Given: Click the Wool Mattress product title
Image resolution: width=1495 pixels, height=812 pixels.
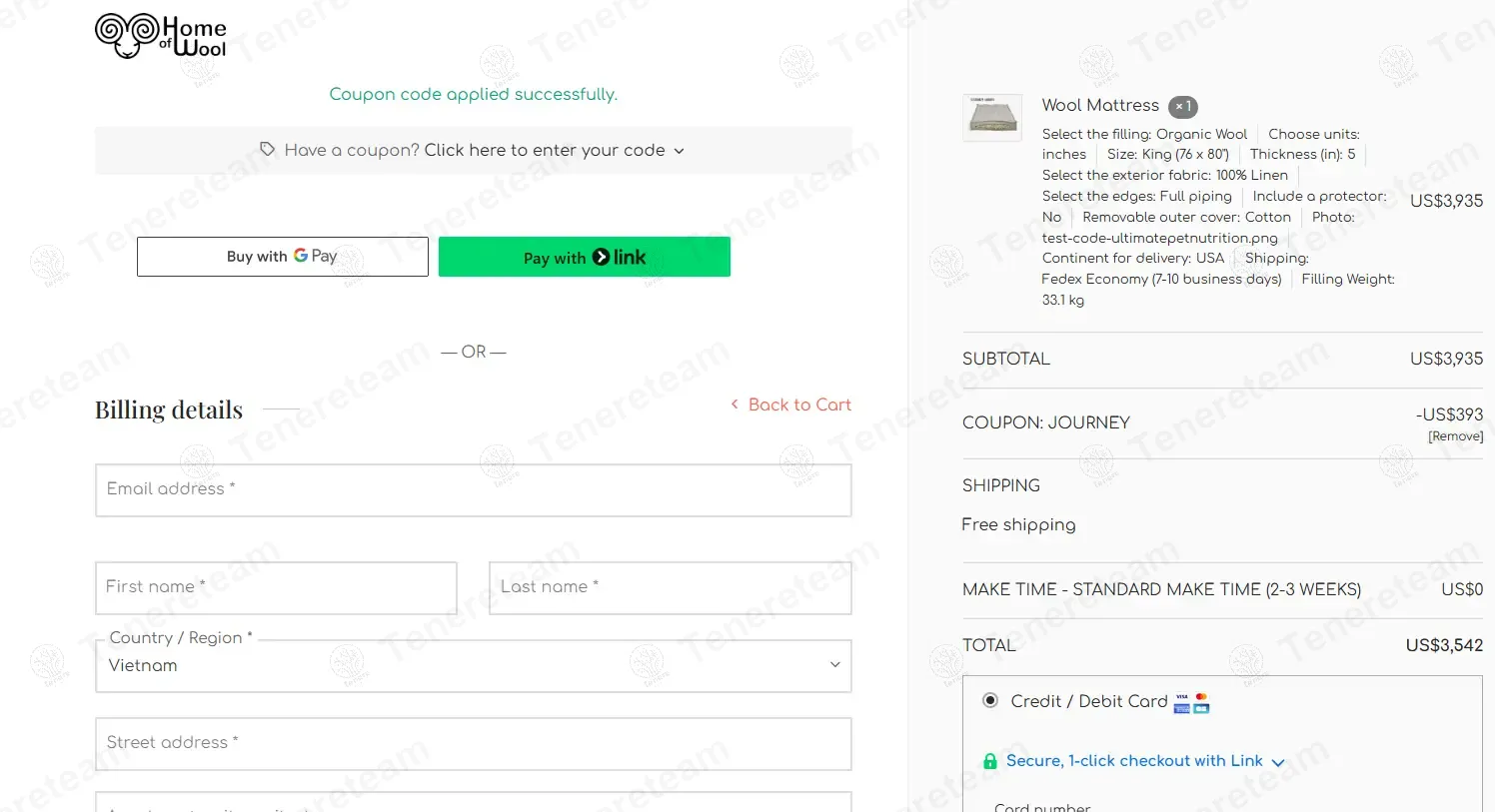Looking at the screenshot, I should pyautogui.click(x=1100, y=106).
